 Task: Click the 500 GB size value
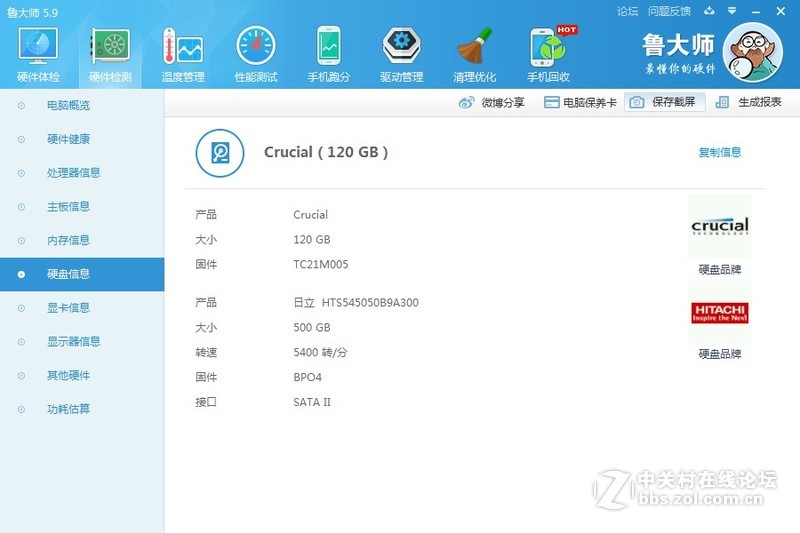312,327
